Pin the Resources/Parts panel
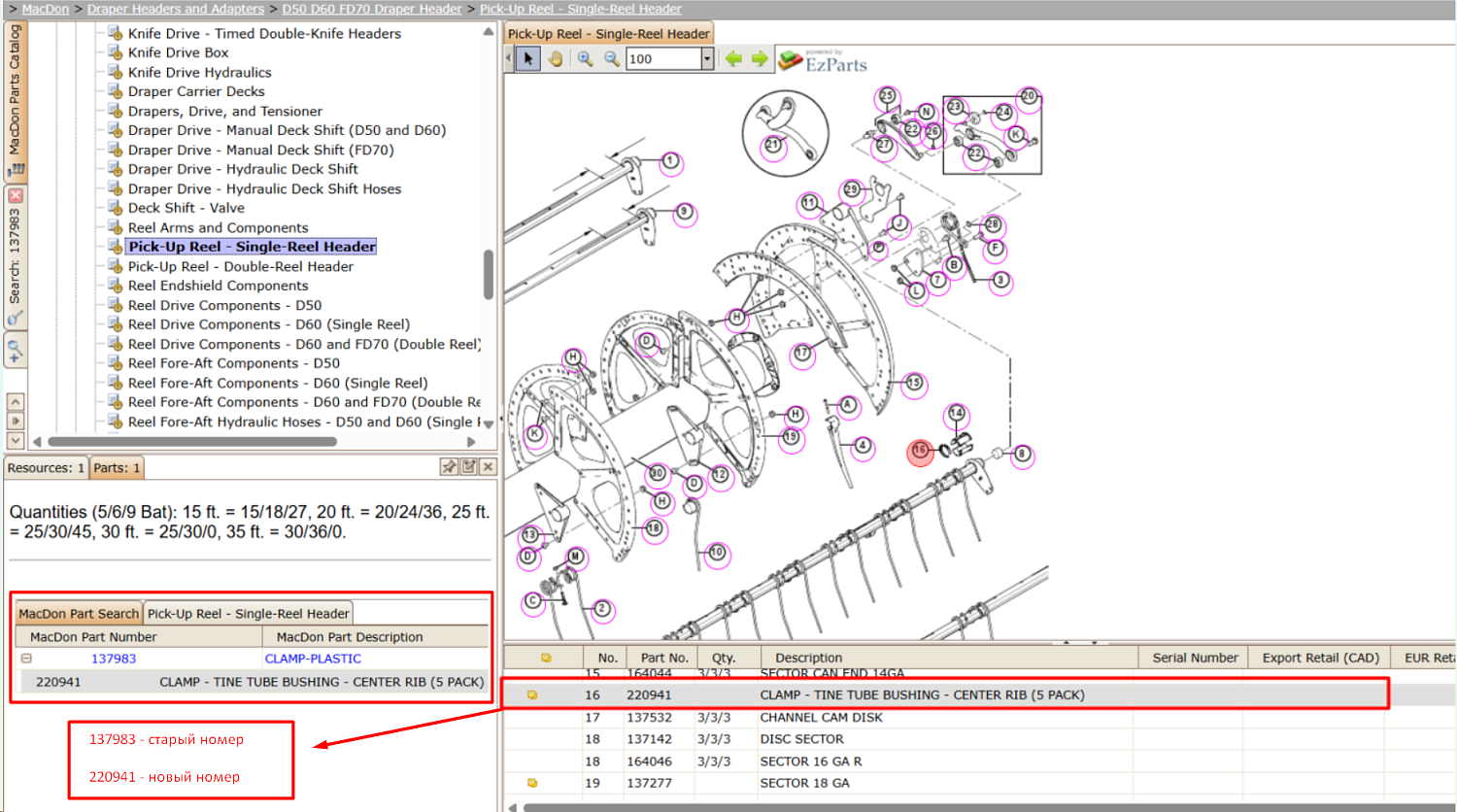Image resolution: width=1457 pixels, height=812 pixels. pyautogui.click(x=449, y=467)
